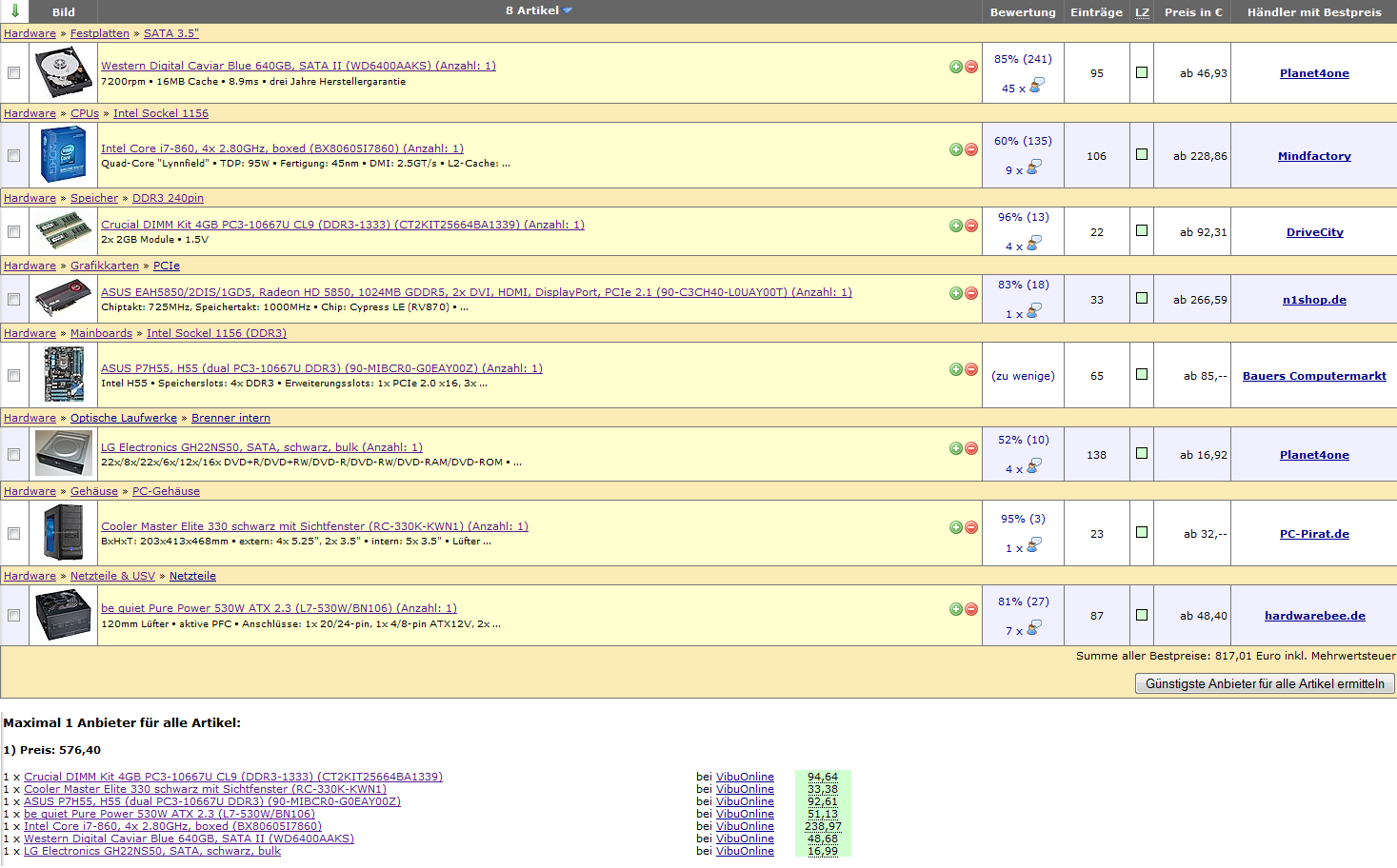Go to the Netzteile & USV category
The width and height of the screenshot is (1397, 868).
[112, 576]
